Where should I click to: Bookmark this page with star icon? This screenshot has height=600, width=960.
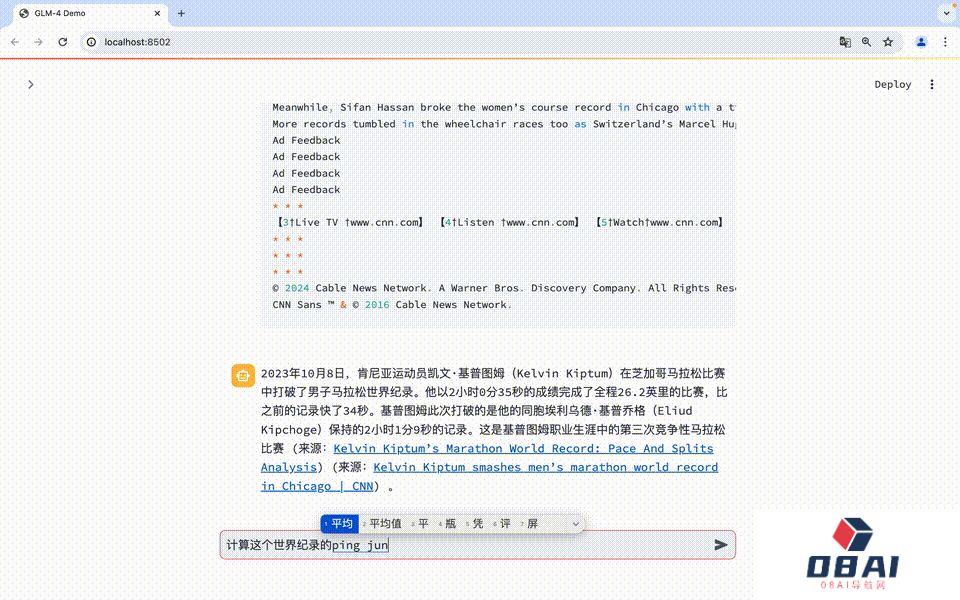[887, 42]
